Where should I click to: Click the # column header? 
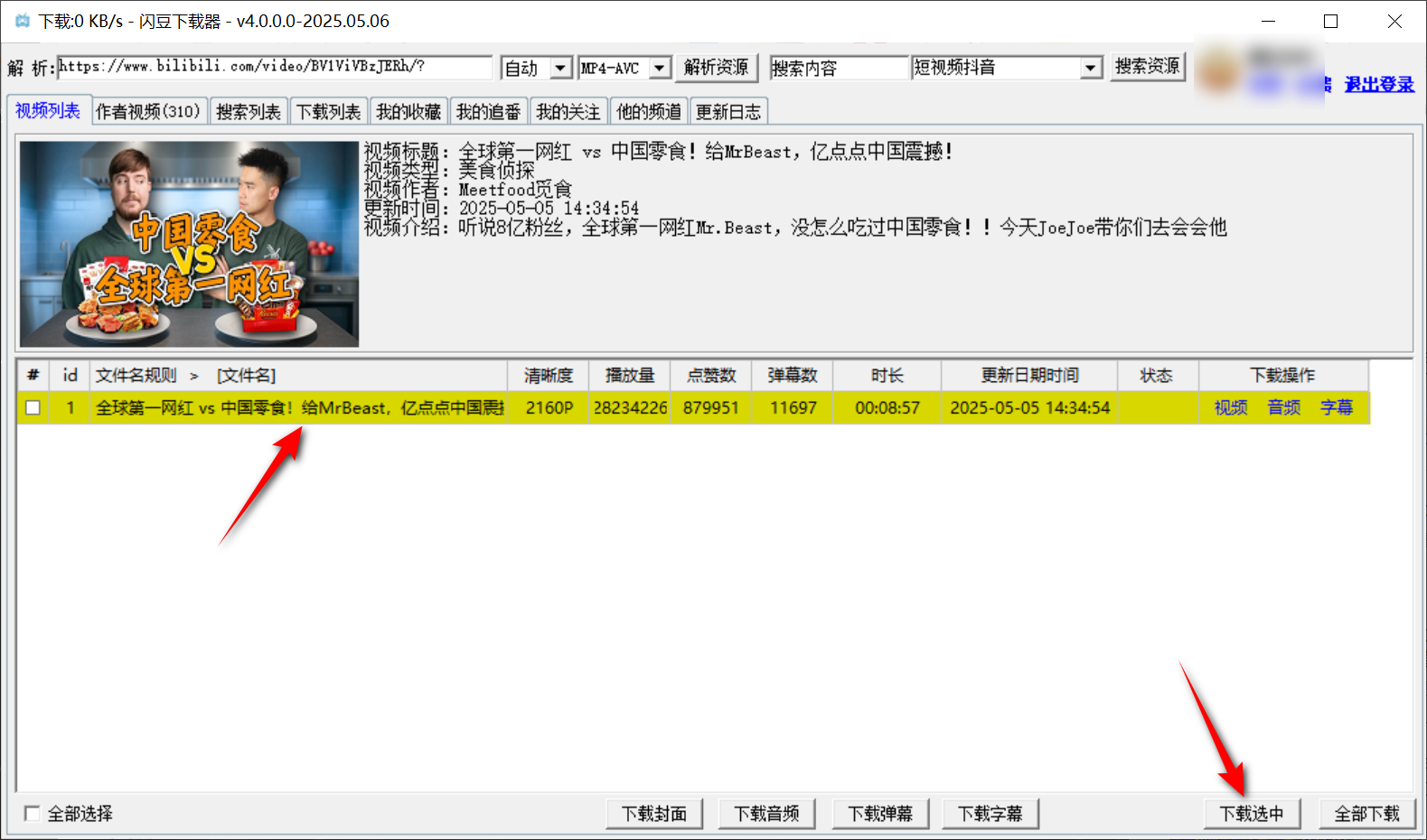33,375
